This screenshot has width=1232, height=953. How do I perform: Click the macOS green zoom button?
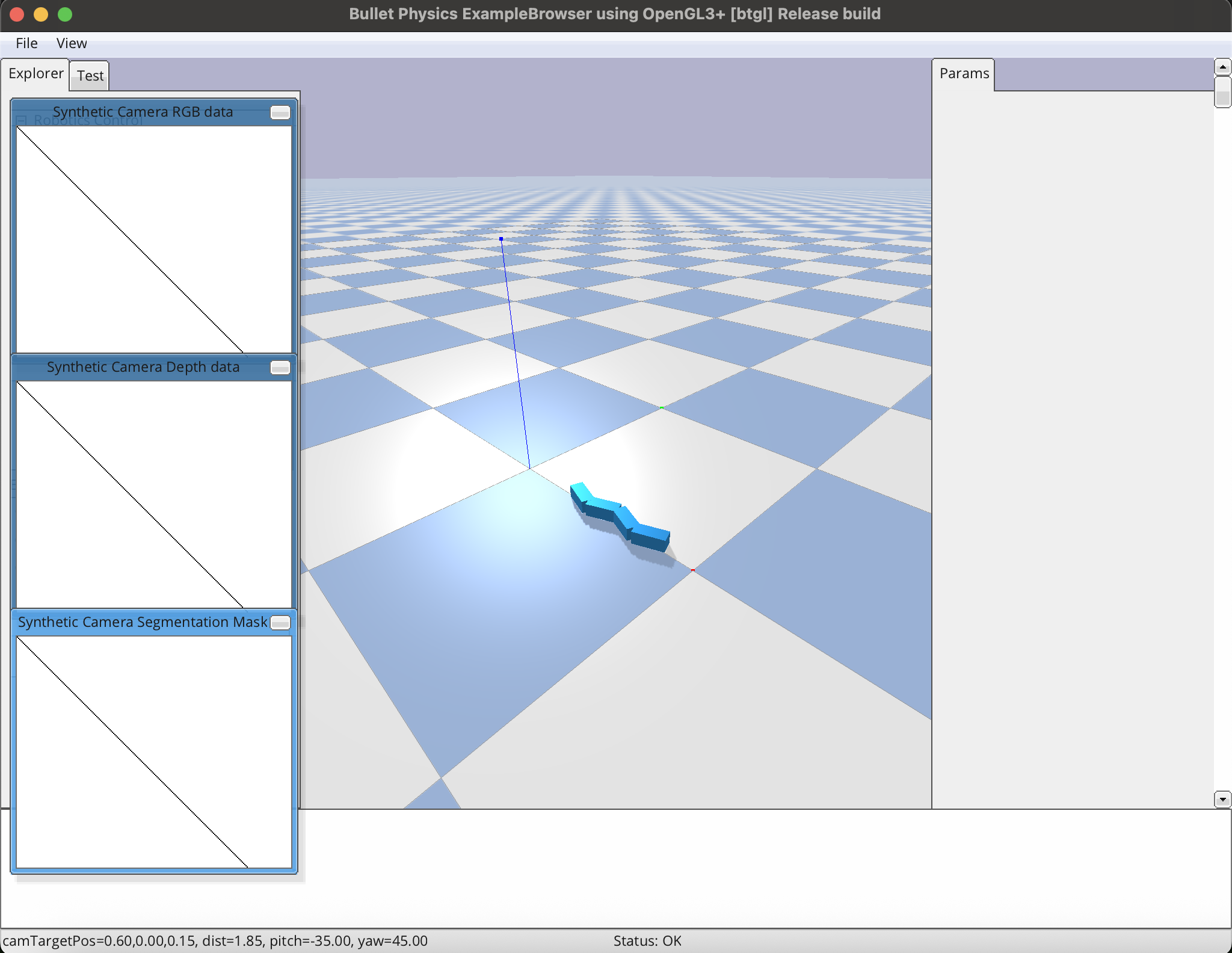point(65,14)
